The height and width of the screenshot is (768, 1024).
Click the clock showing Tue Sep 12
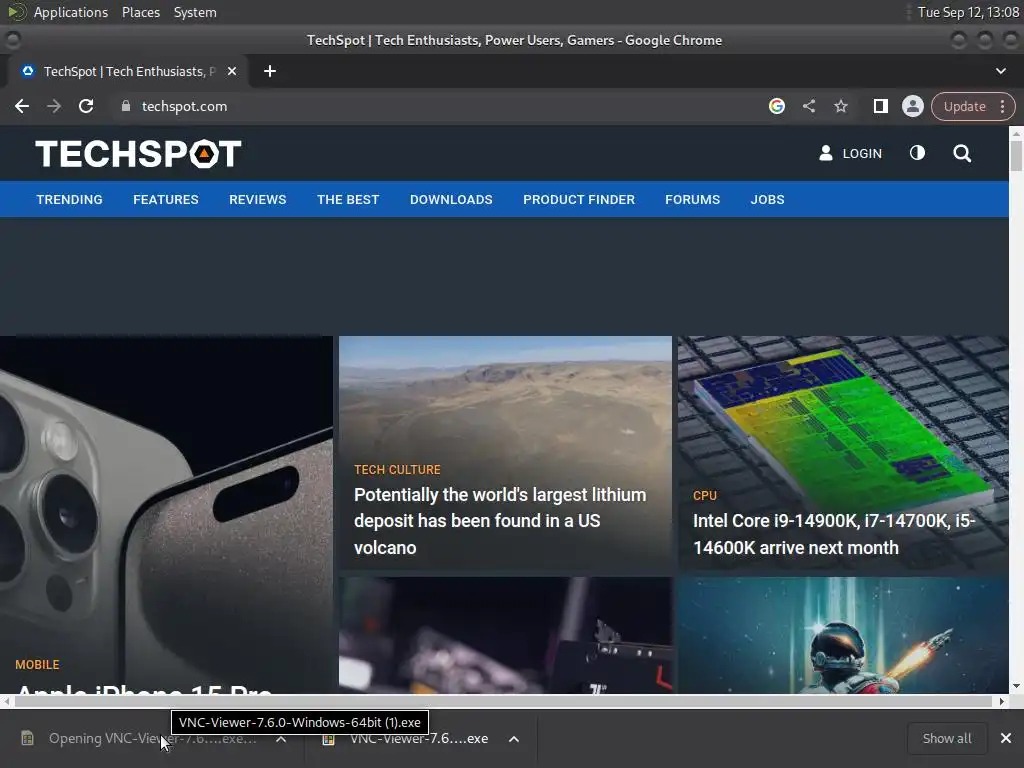968,12
